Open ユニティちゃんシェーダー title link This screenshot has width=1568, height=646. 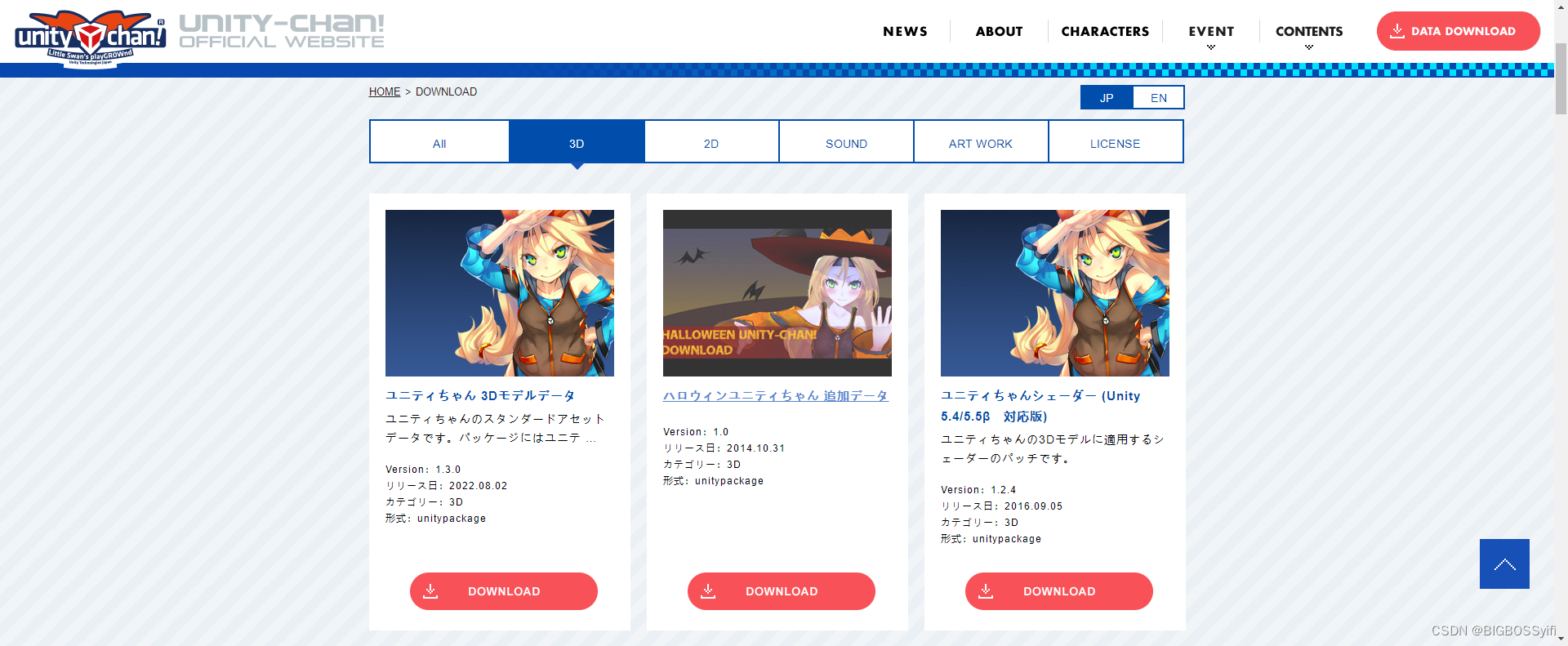pyautogui.click(x=1040, y=406)
